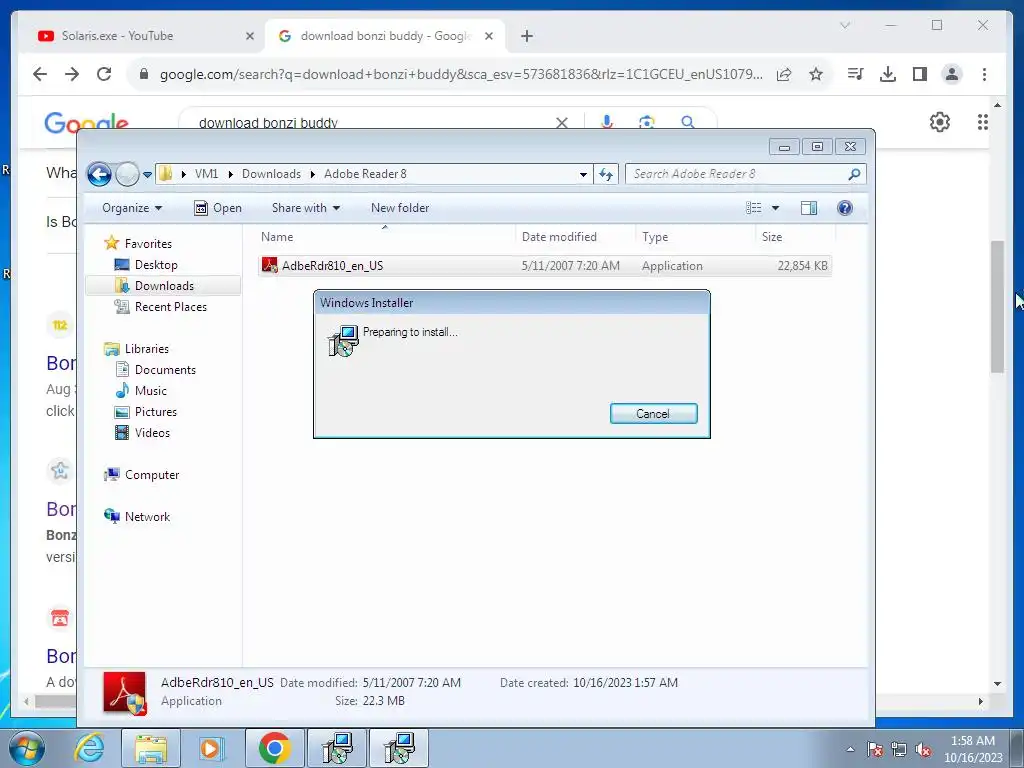Select Desktop in the navigation pane
The width and height of the screenshot is (1024, 768).
click(155, 264)
